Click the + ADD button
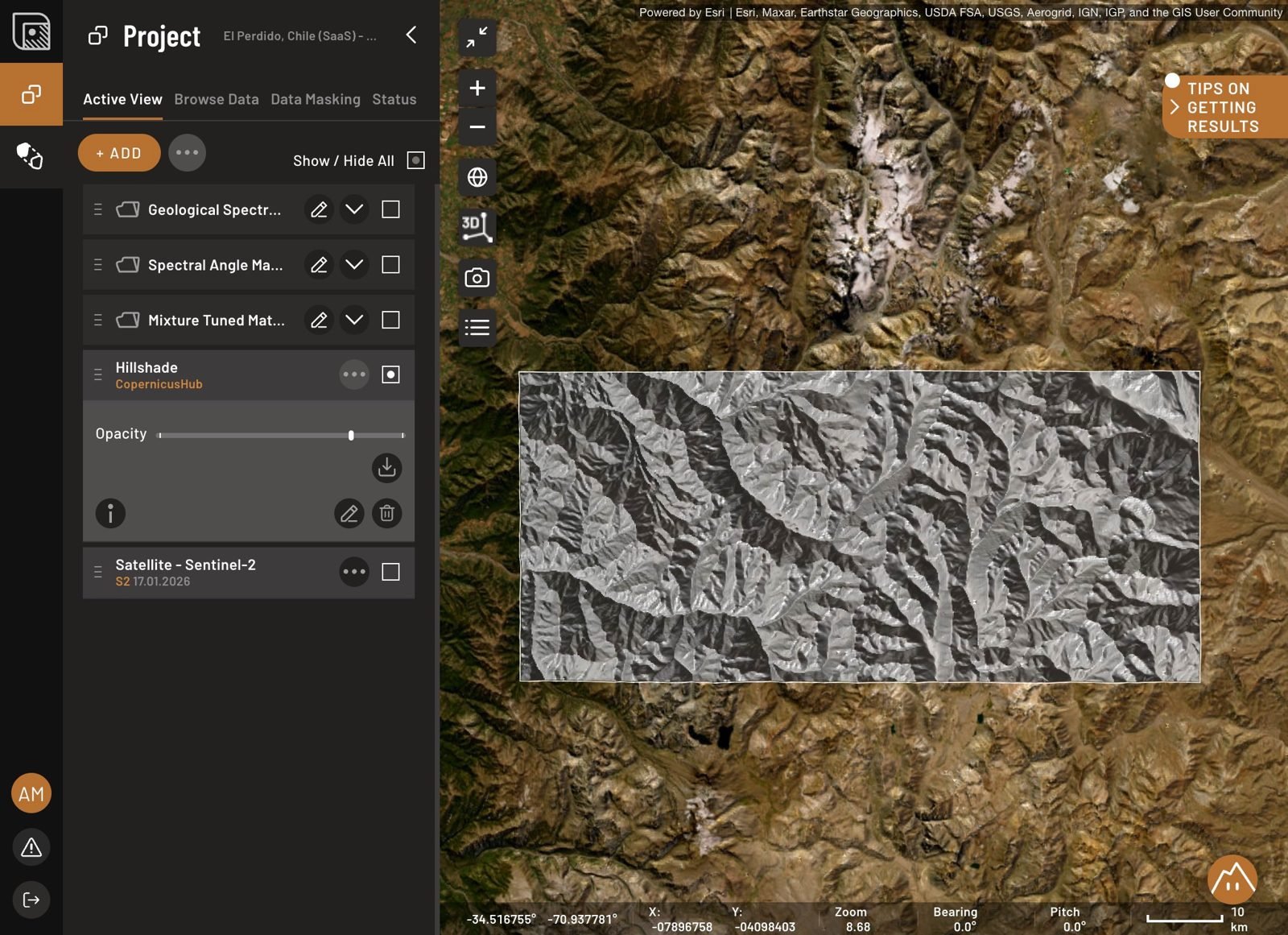1288x935 pixels. 119,153
